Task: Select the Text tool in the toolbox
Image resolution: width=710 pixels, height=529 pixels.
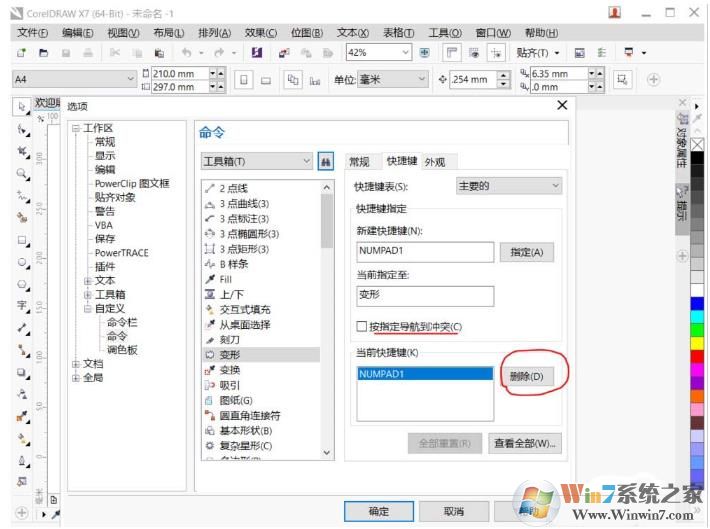Action: 23,306
